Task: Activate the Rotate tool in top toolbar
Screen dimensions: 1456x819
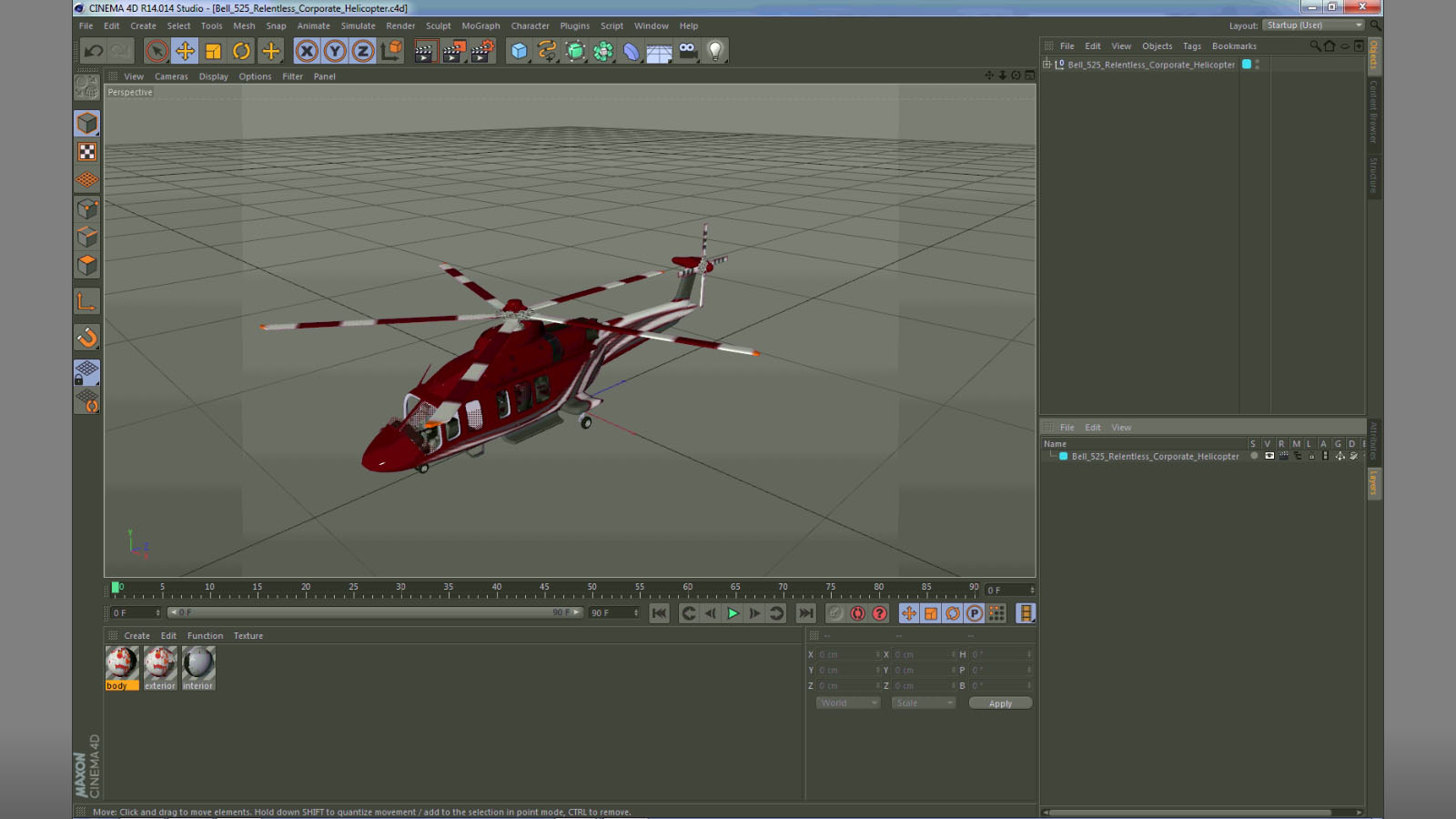Action: coord(241,51)
